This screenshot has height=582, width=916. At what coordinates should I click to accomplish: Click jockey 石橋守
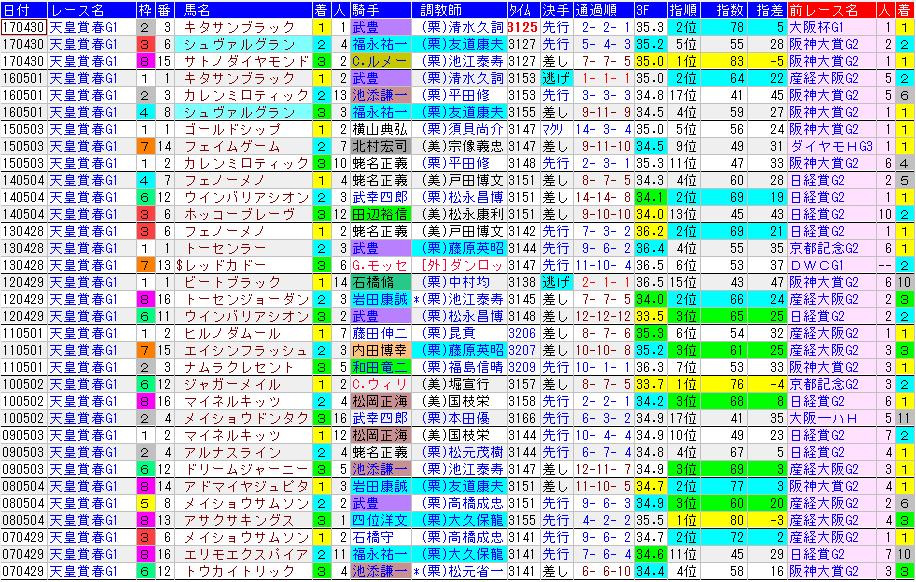click(373, 537)
